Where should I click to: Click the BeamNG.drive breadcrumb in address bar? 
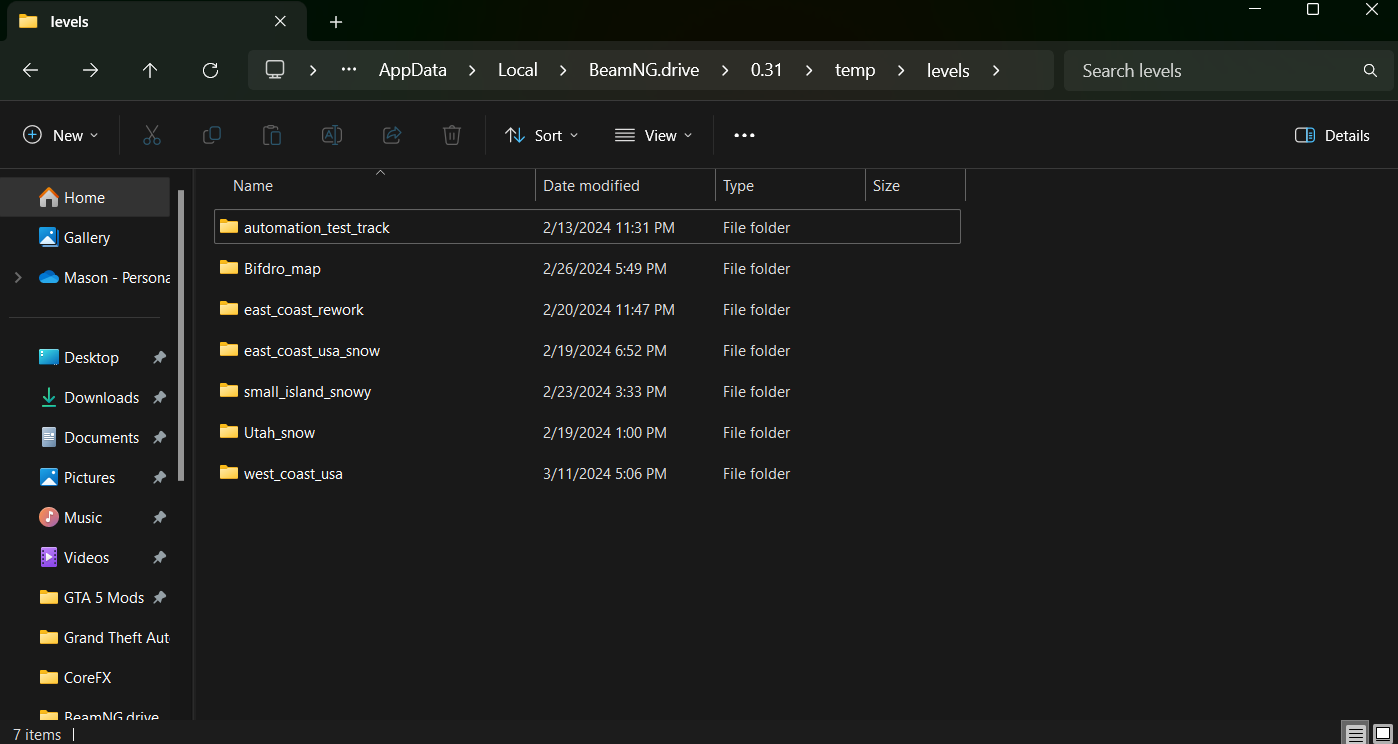(643, 70)
